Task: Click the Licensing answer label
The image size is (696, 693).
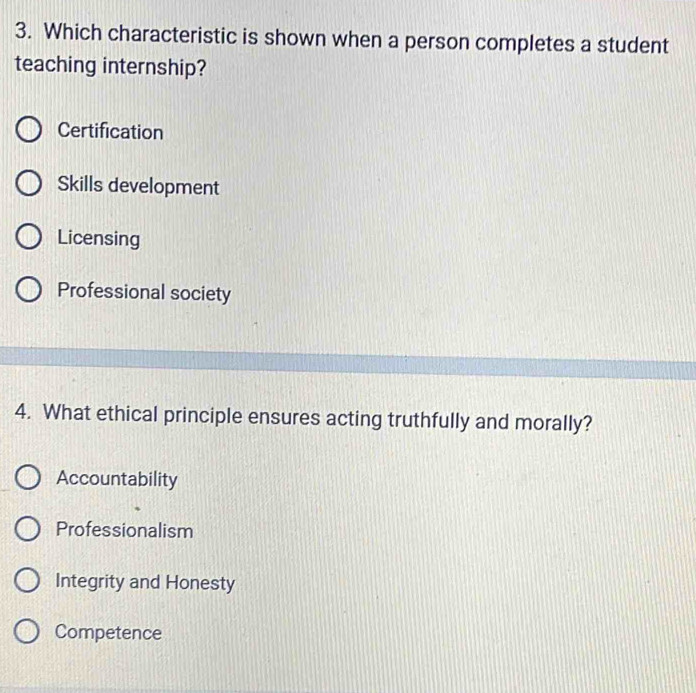Action: [x=99, y=239]
